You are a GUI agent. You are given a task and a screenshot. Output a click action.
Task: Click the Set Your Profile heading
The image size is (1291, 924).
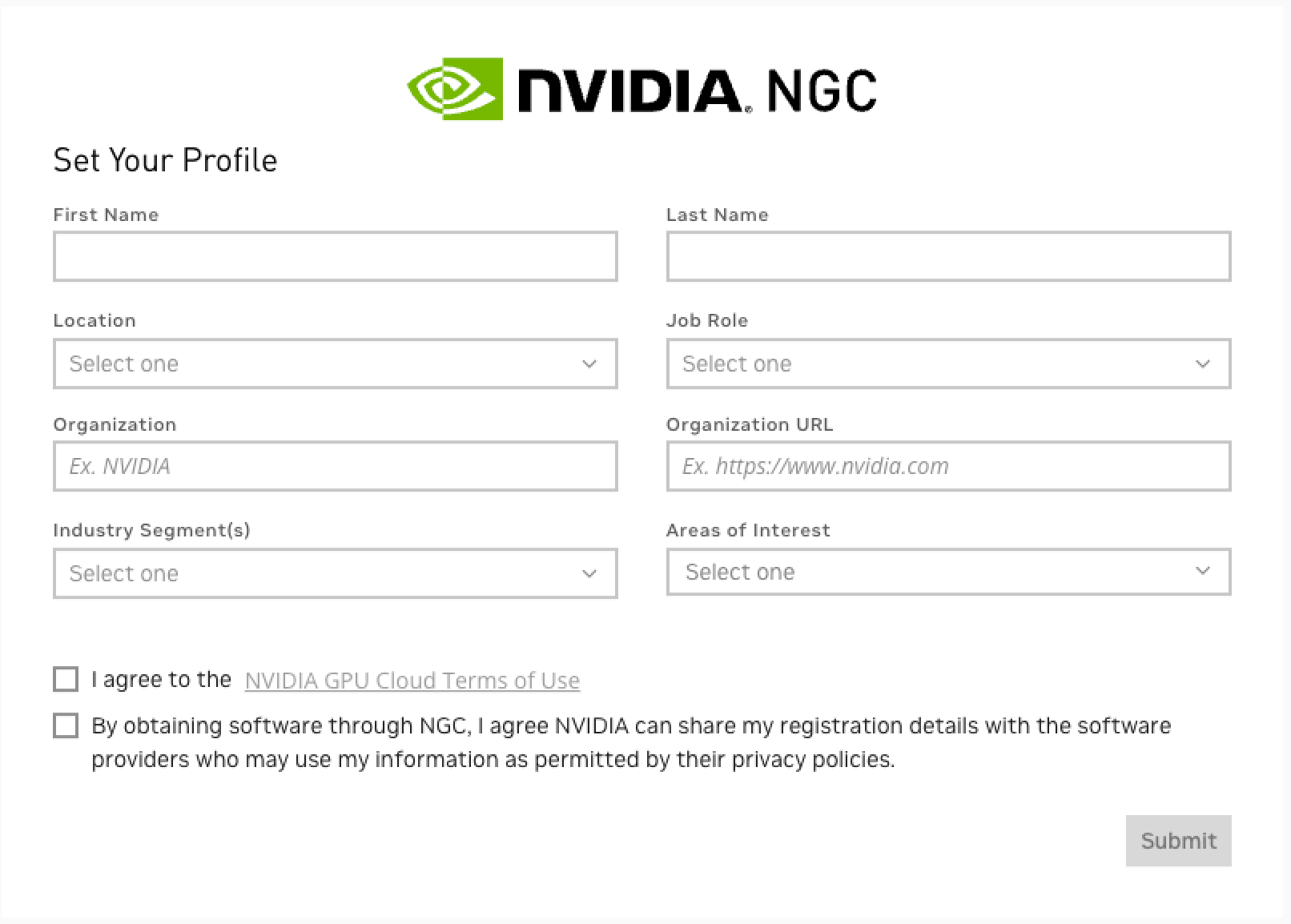click(x=165, y=160)
